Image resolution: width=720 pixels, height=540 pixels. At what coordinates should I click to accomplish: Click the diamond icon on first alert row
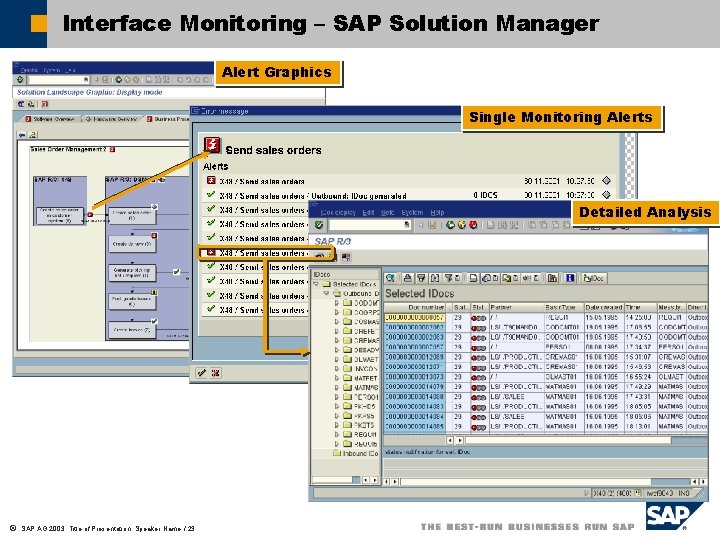607,180
